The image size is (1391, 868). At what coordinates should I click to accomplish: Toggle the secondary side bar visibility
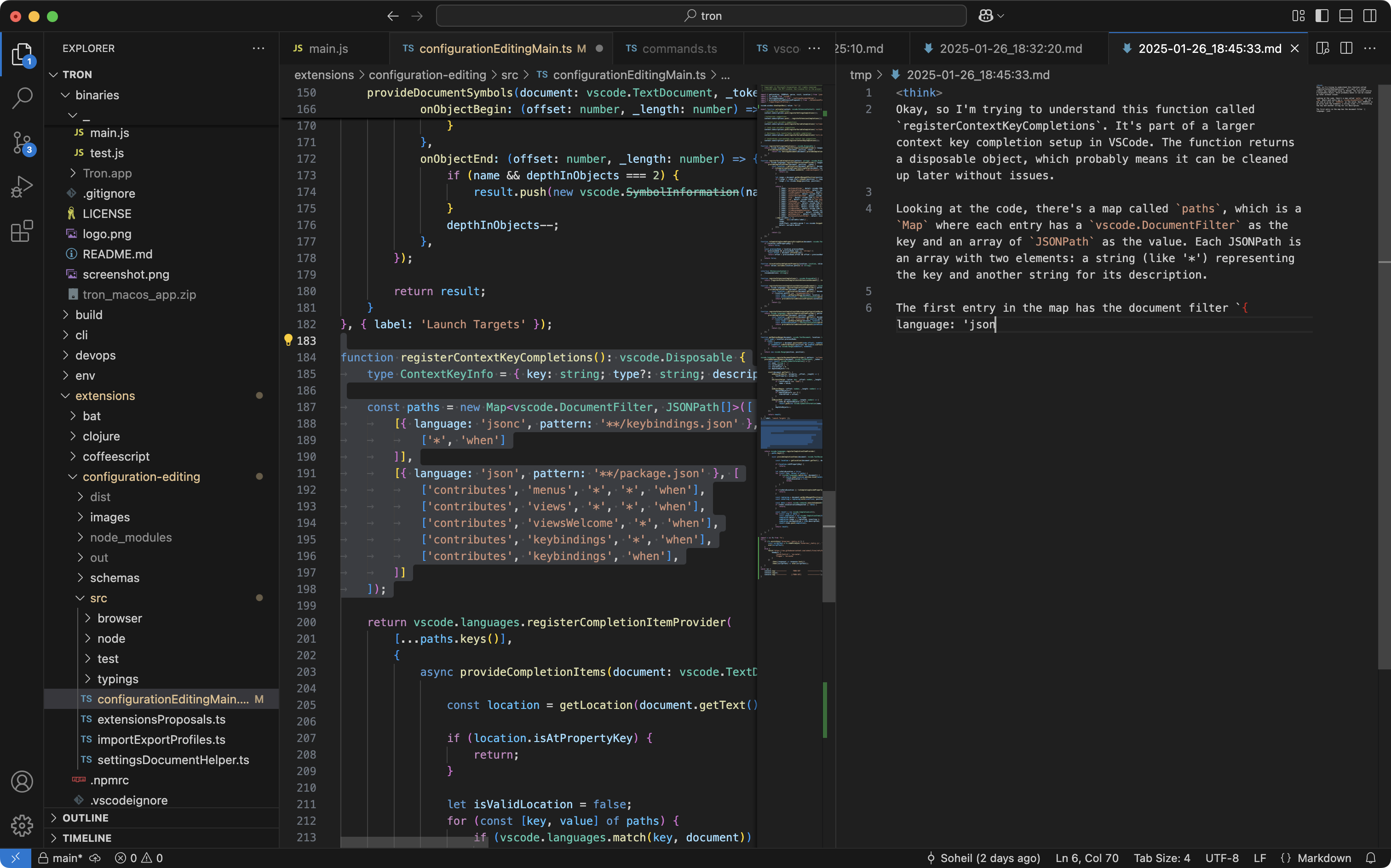[1370, 16]
